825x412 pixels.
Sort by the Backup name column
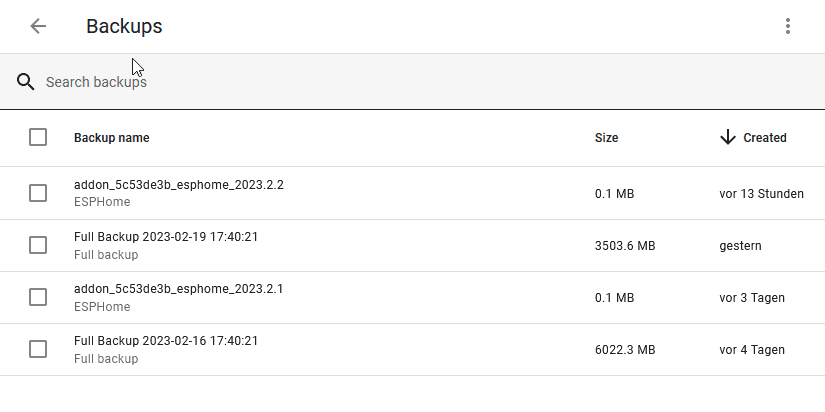[112, 138]
